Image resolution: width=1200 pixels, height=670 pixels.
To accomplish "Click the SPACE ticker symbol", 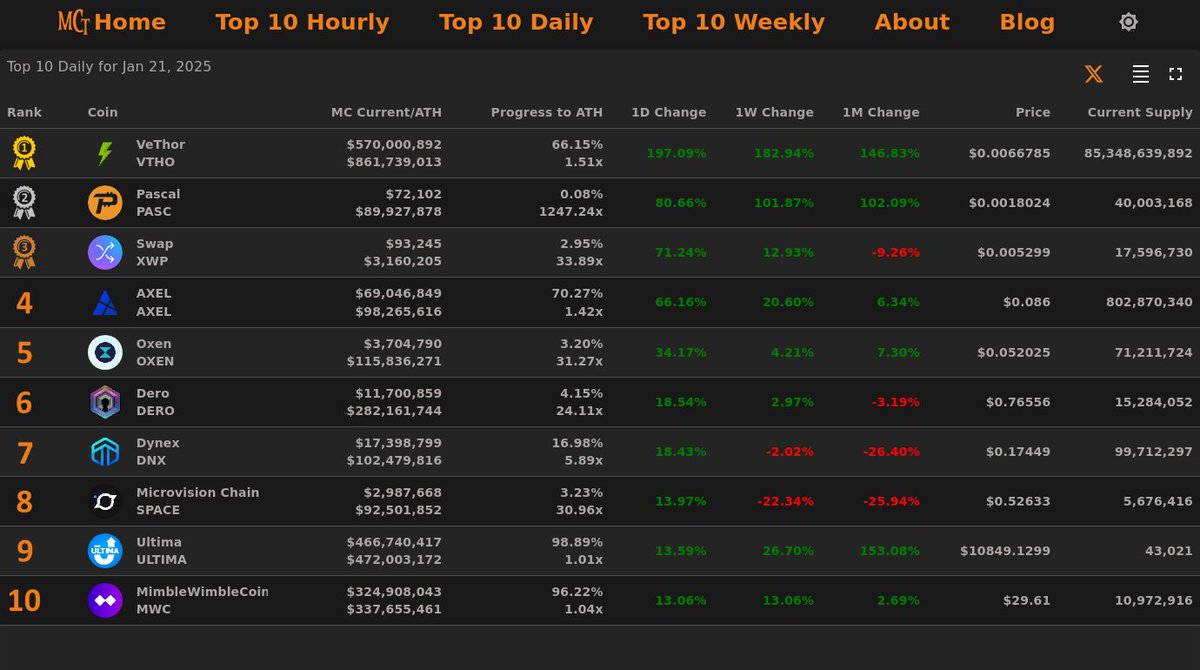I will [x=158, y=510].
